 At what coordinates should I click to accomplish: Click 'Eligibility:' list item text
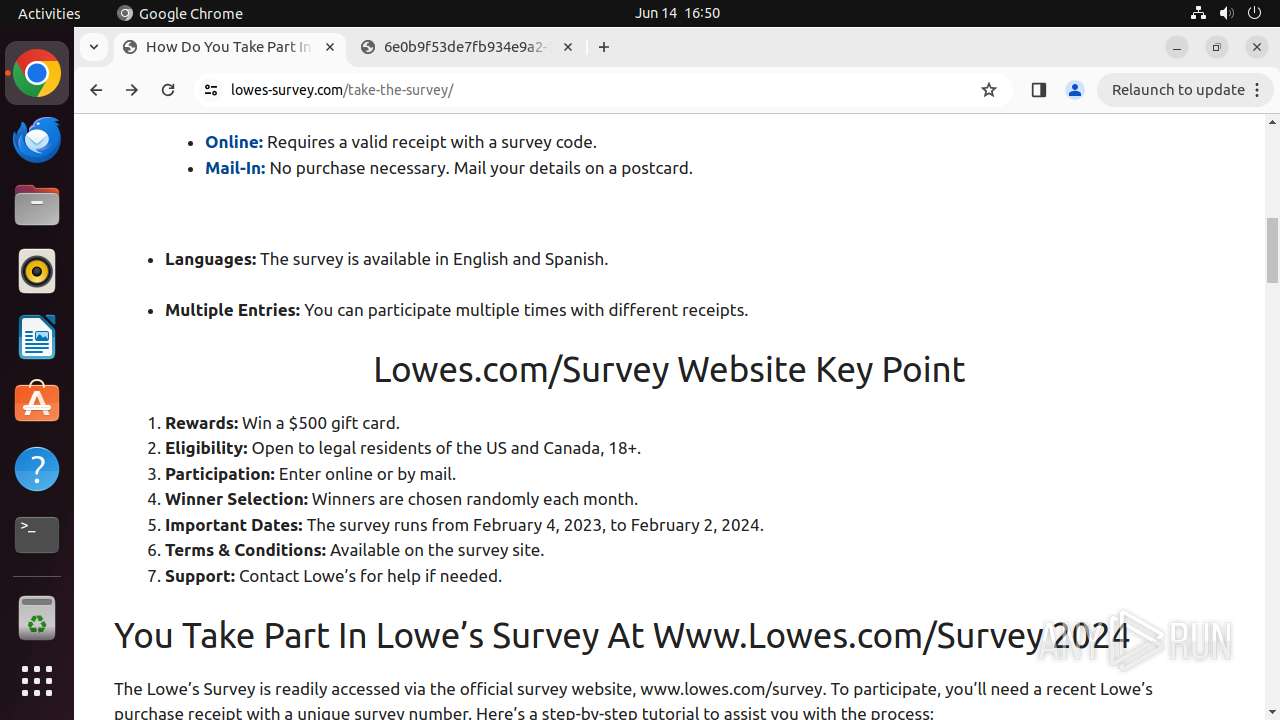coord(403,448)
